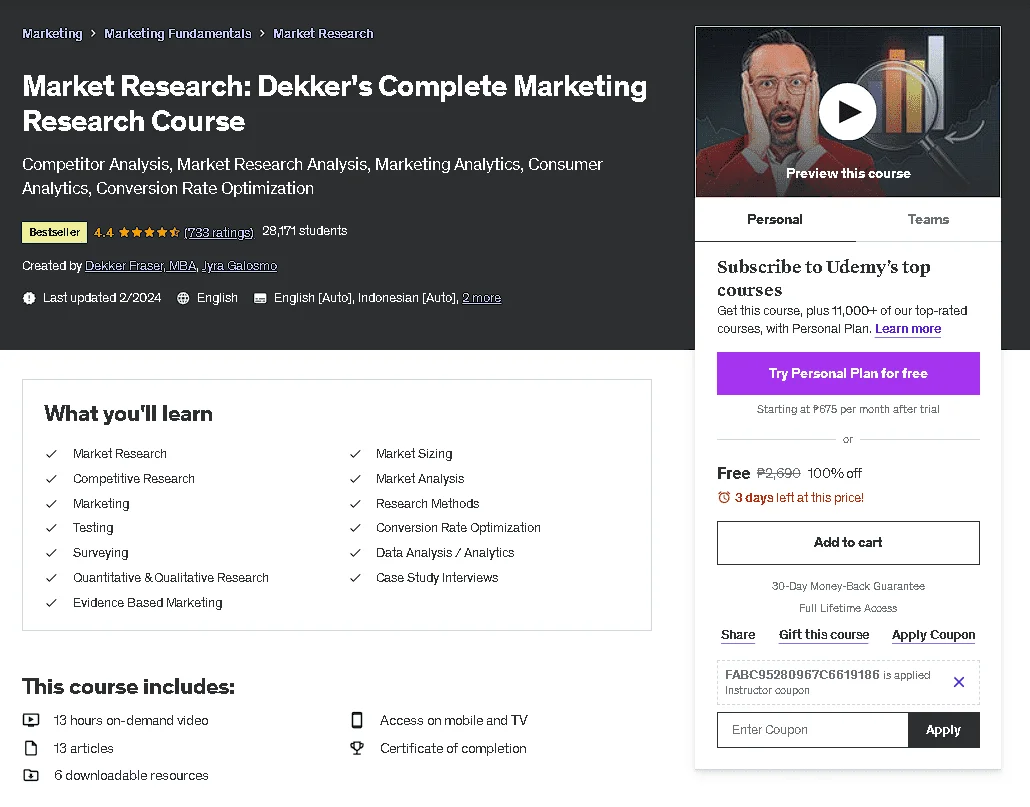Click the course preview thumbnail image
The width and height of the screenshot is (1030, 807).
tap(847, 112)
